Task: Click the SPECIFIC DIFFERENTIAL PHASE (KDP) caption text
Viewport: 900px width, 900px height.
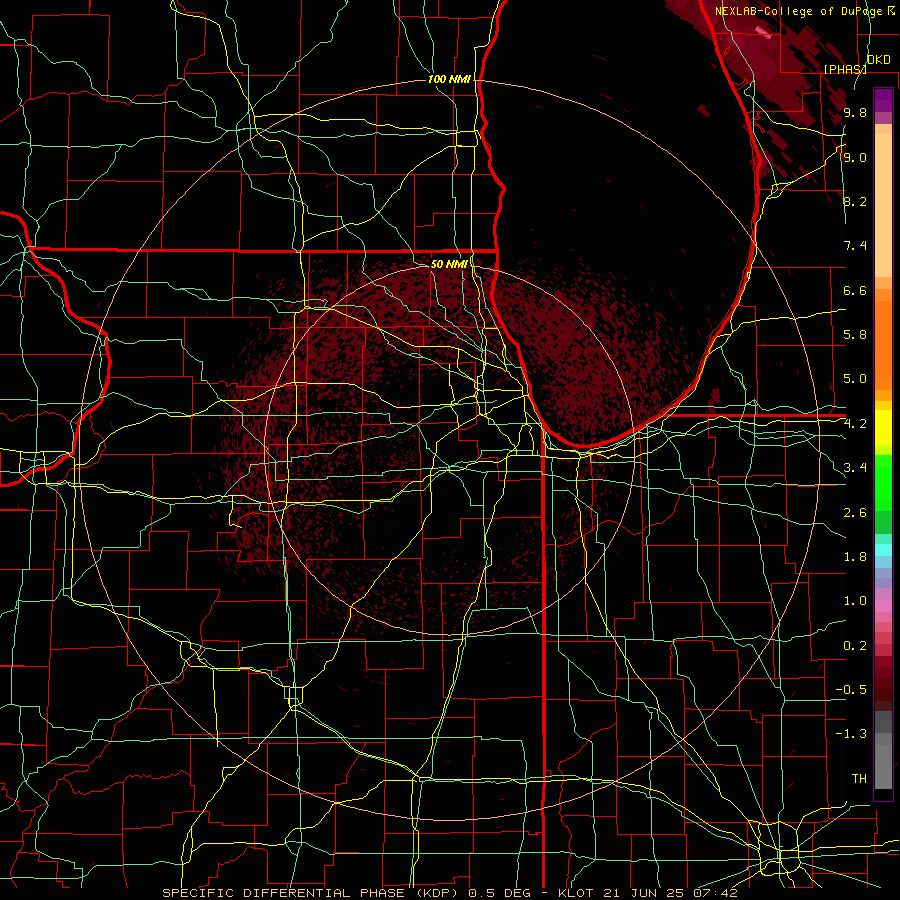Action: coord(313,893)
